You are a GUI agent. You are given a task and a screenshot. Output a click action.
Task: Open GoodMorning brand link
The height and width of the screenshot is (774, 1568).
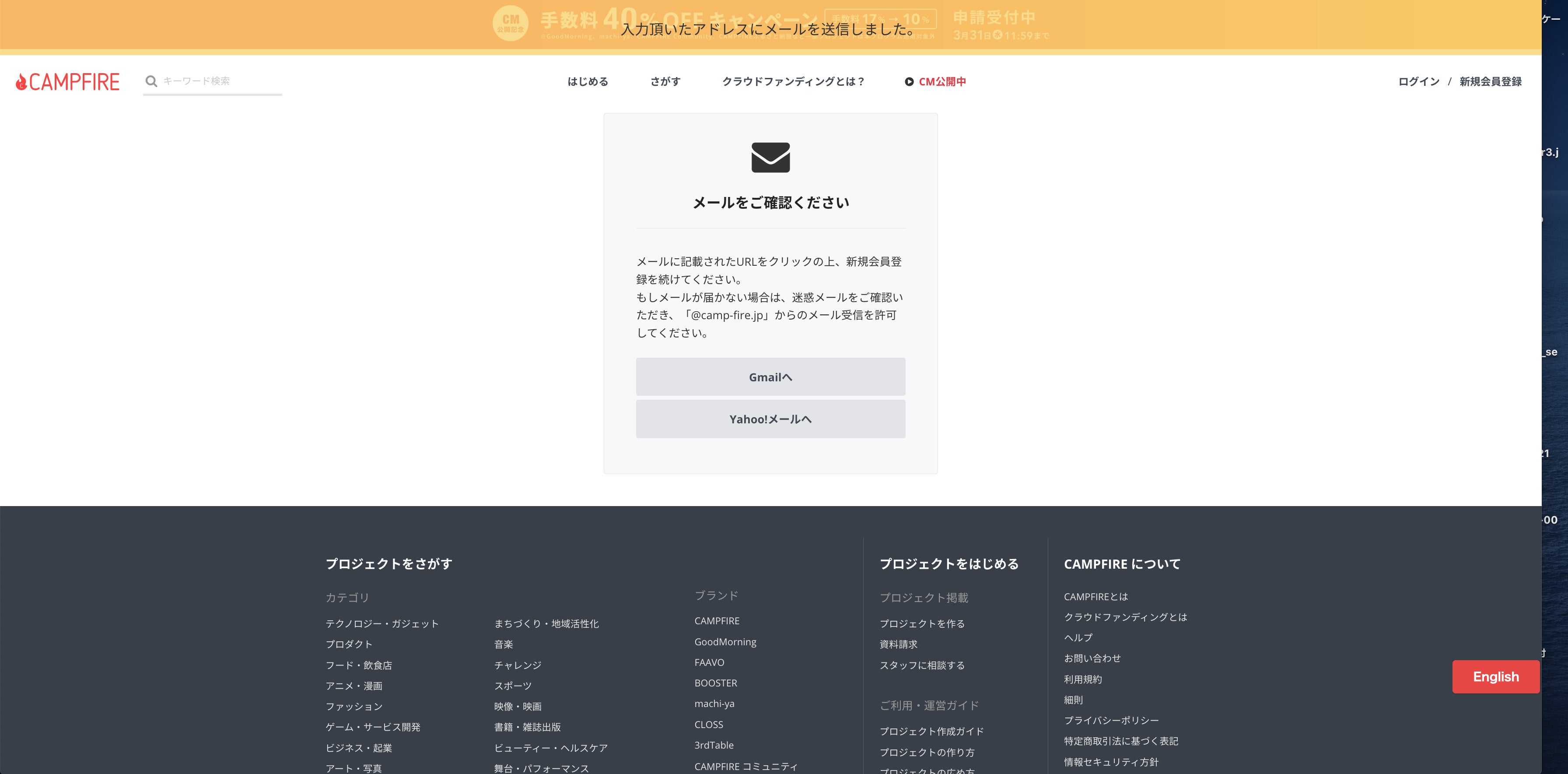[x=725, y=642]
